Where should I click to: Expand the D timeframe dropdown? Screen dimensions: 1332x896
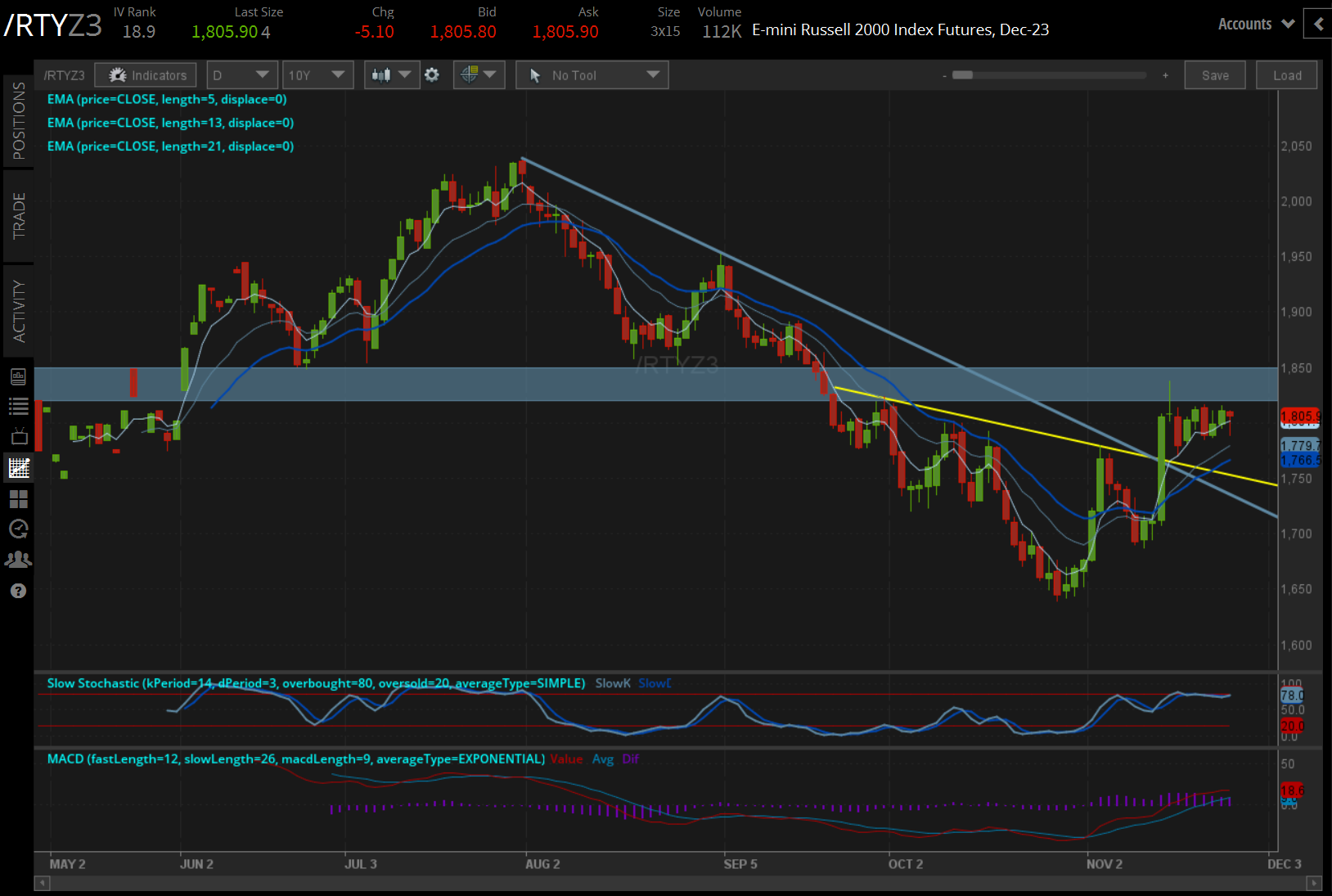click(x=241, y=75)
